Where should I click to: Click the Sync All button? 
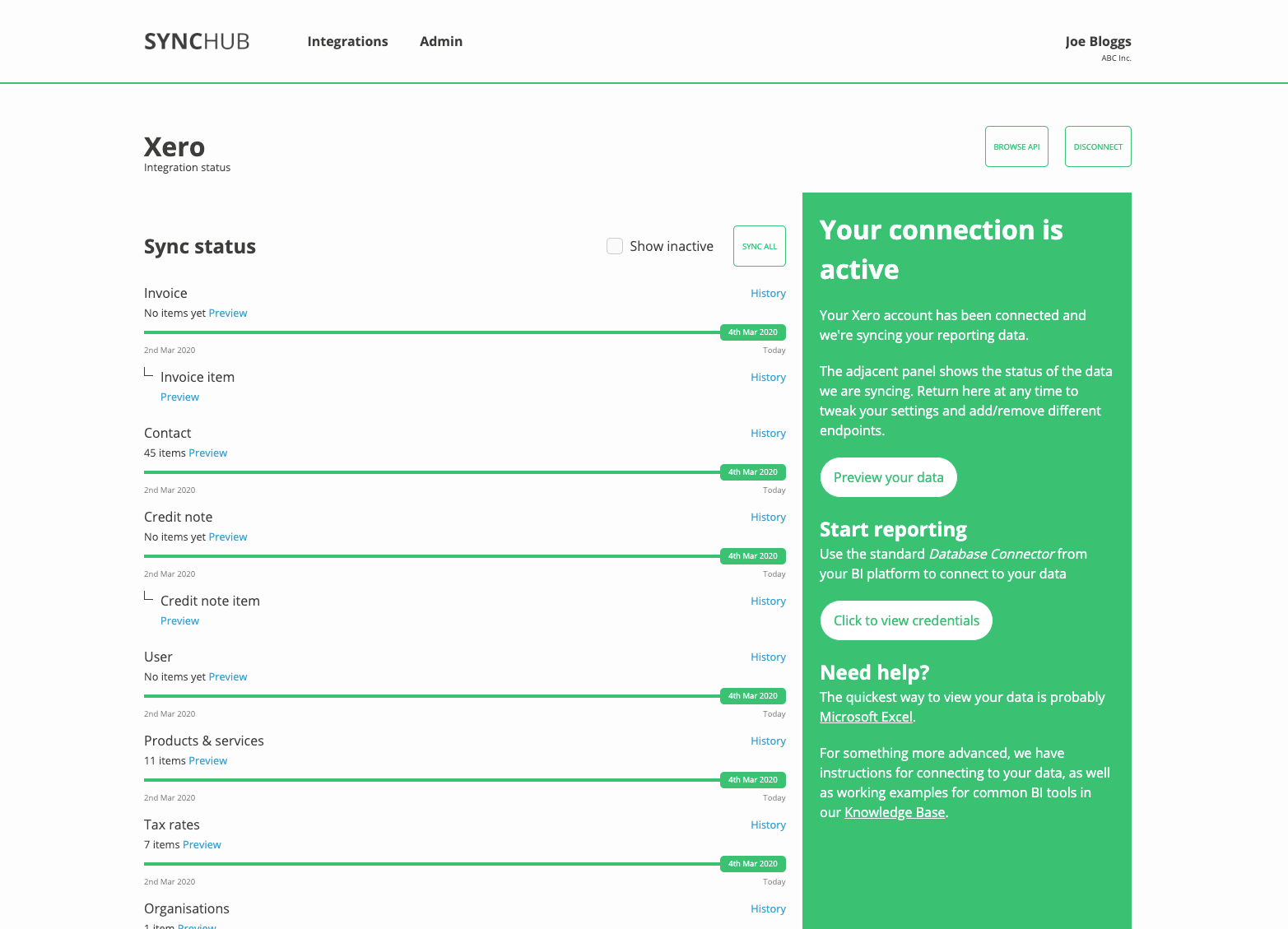point(760,246)
